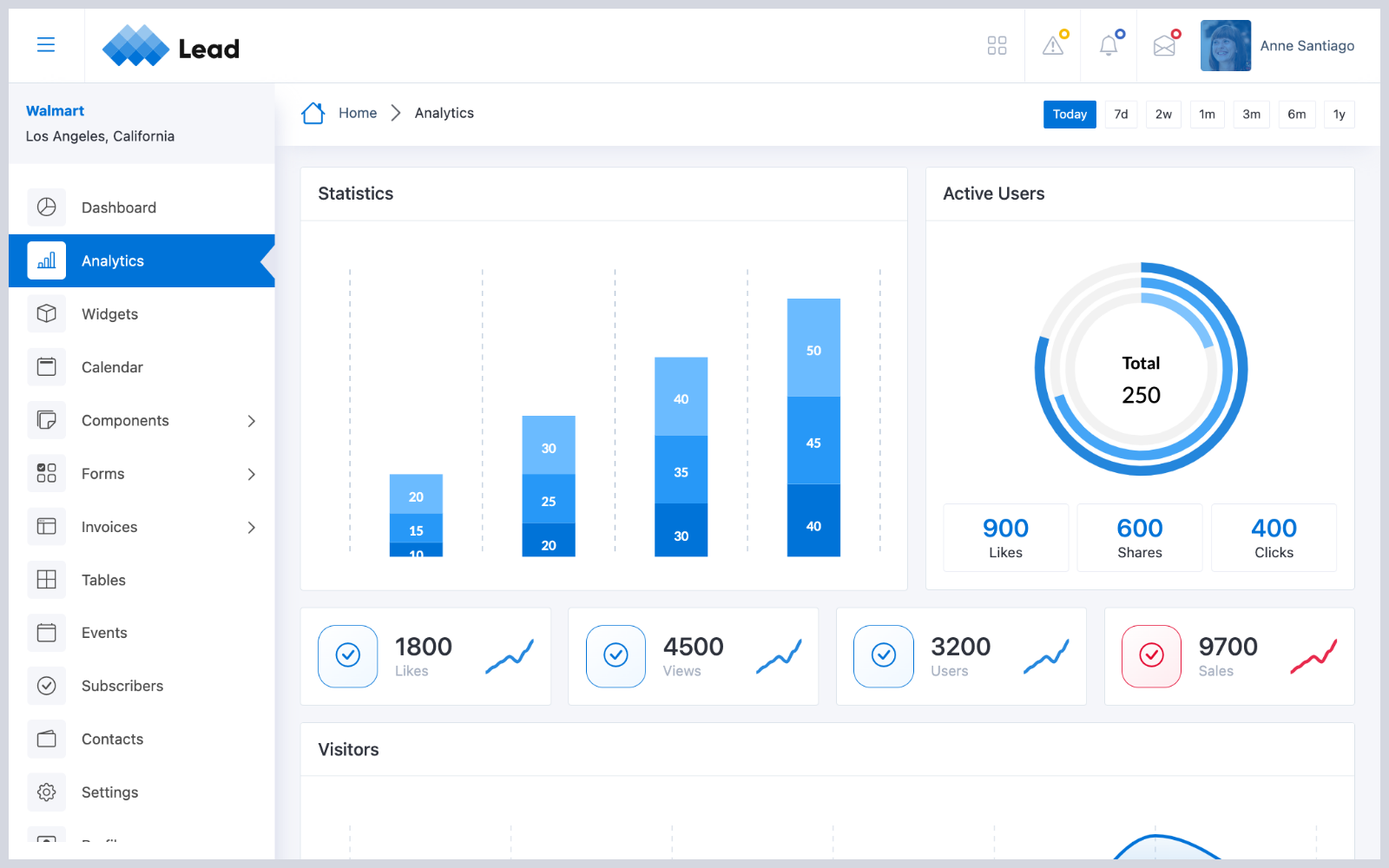Open the warning alerts triangle icon
The image size is (1389, 868).
coord(1053,45)
